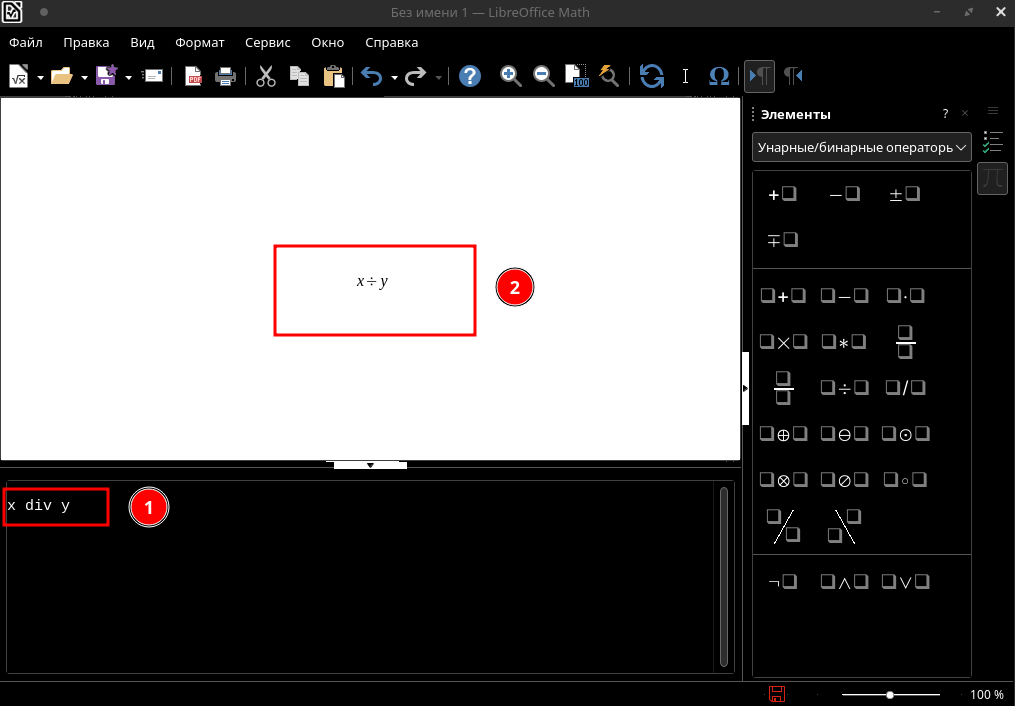Open sidebar settings hamburger button
The image size is (1015, 706).
click(x=993, y=111)
